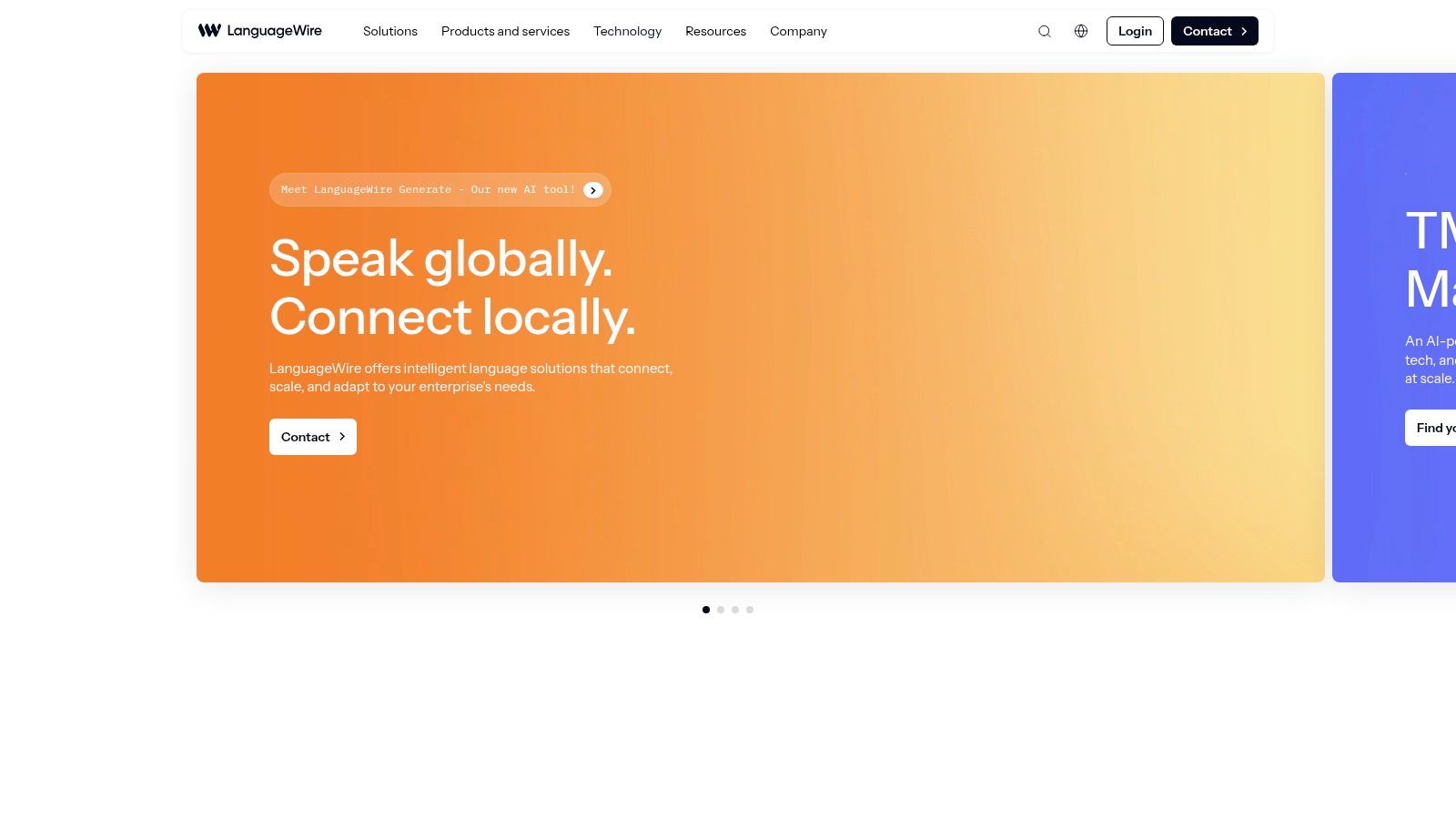This screenshot has width=1456, height=819.
Task: Click the 'LanguageWire offers intelligent language solutions' paragraph
Action: [471, 378]
